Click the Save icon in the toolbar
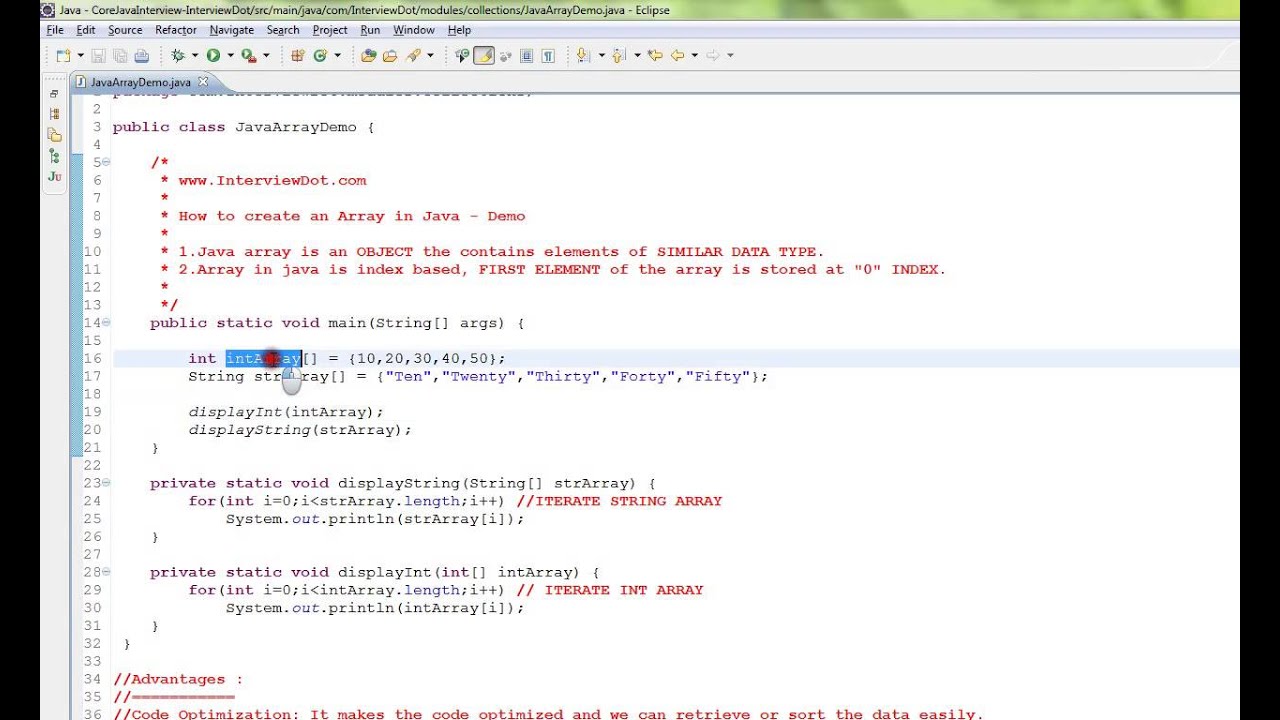 coord(98,56)
